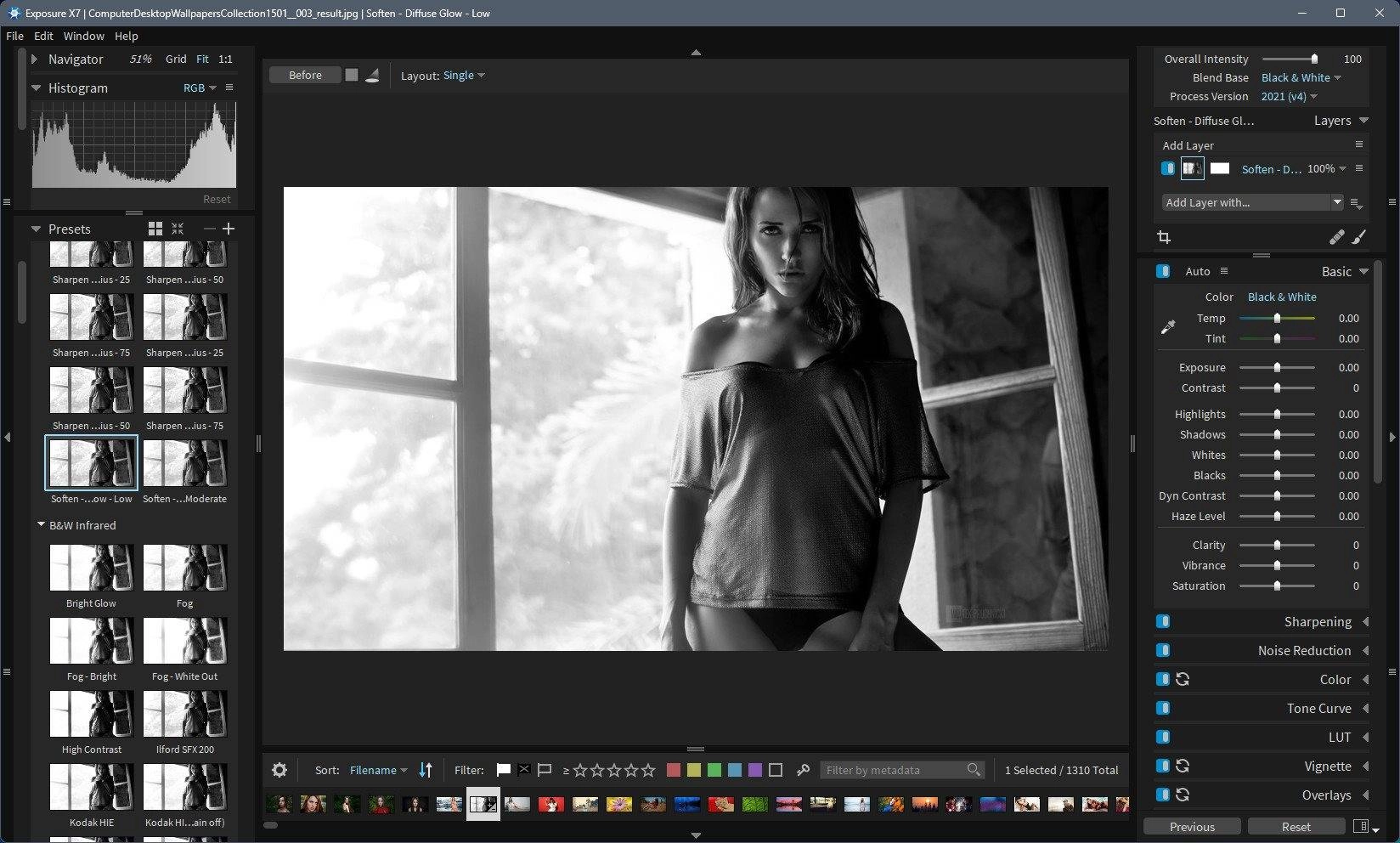
Task: Click the Before button
Action: [305, 75]
